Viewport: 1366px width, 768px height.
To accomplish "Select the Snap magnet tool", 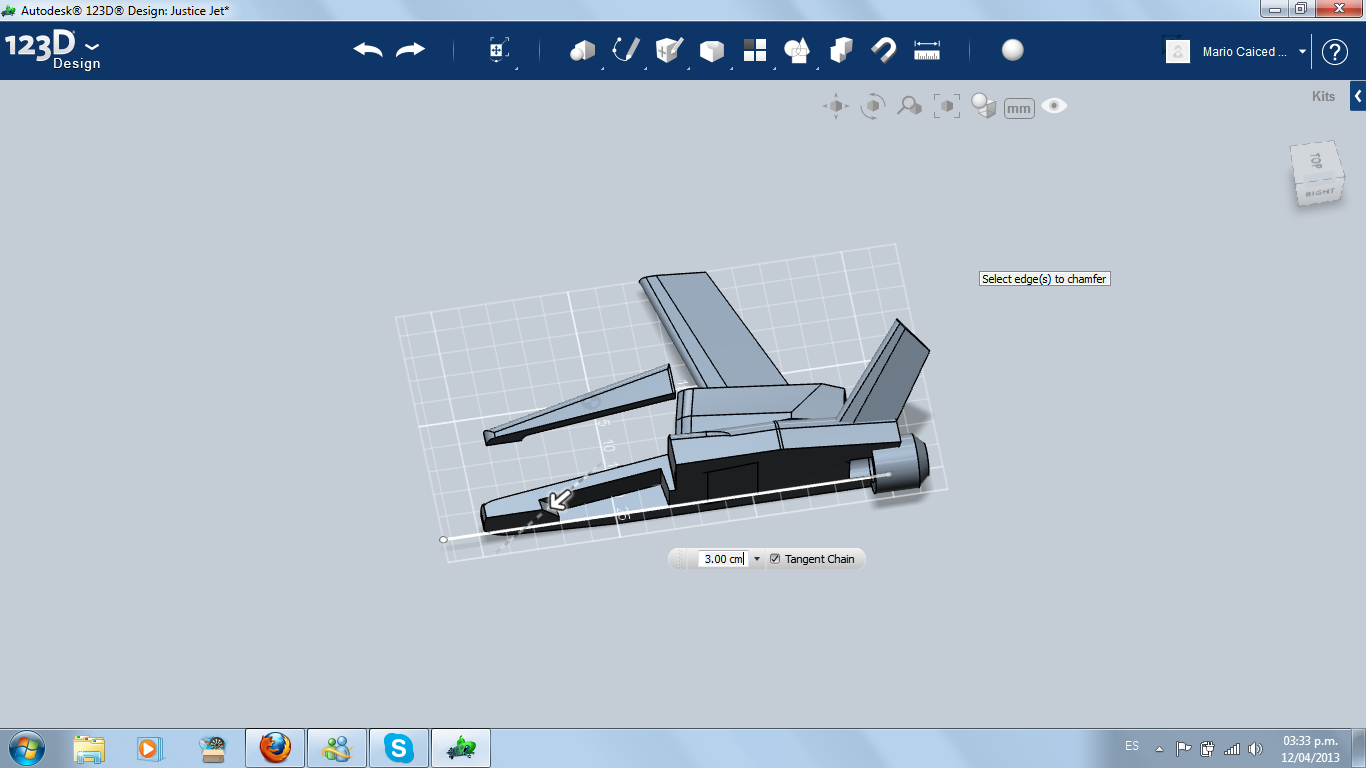I will [x=883, y=50].
